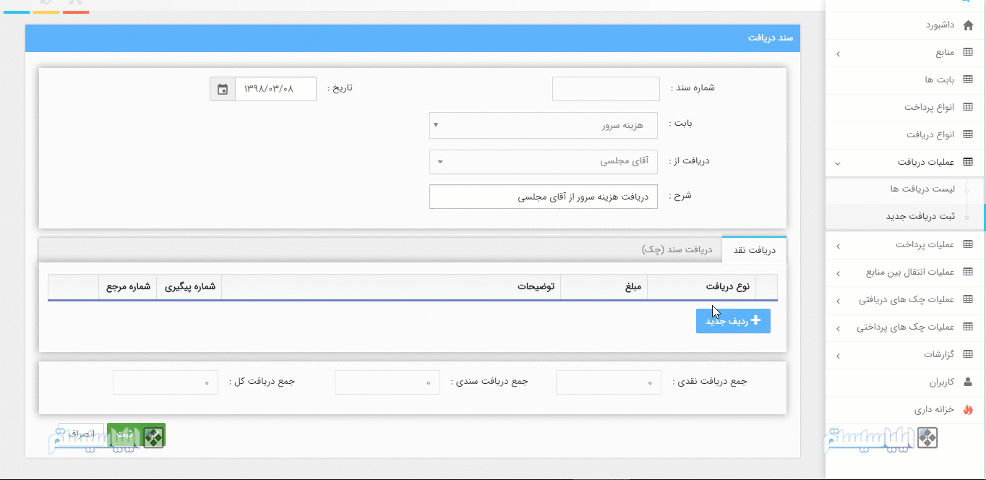
Task: Open the داشبورد home icon in sidebar
Action: 967,26
